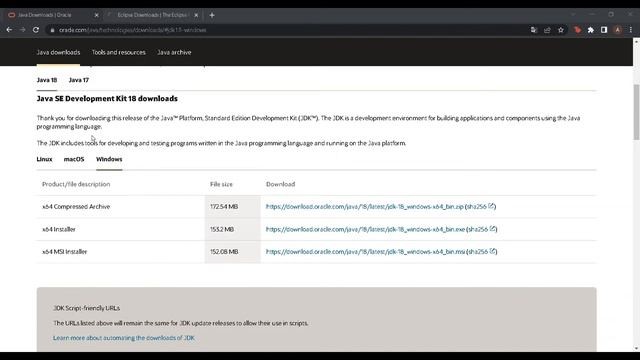Select the Linux tab

[x=44, y=159]
